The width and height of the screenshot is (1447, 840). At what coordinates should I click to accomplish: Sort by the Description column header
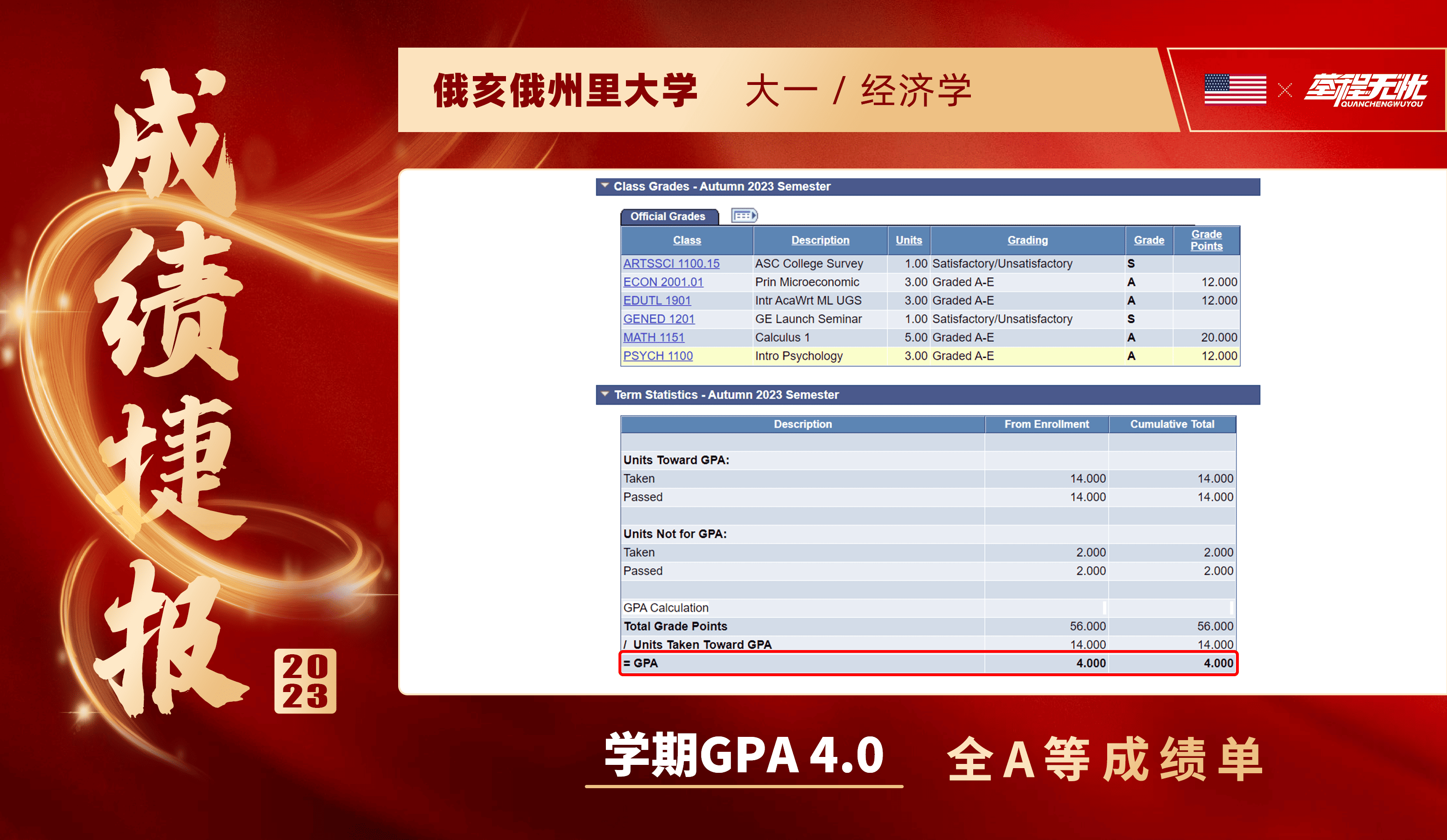click(x=820, y=240)
